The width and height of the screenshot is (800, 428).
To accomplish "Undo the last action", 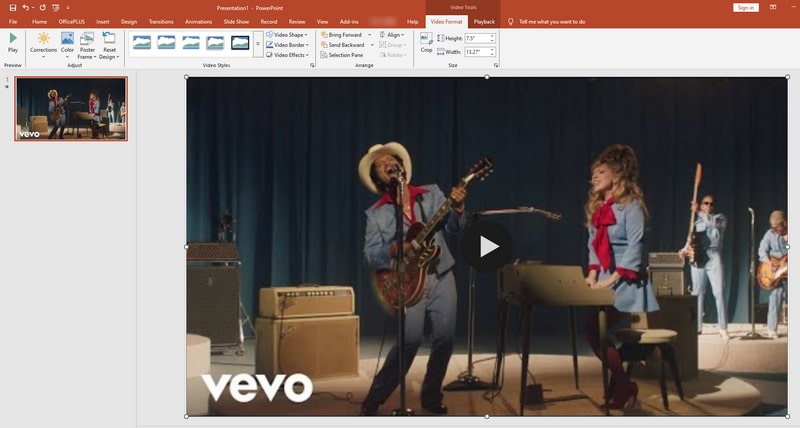I will tap(26, 8).
